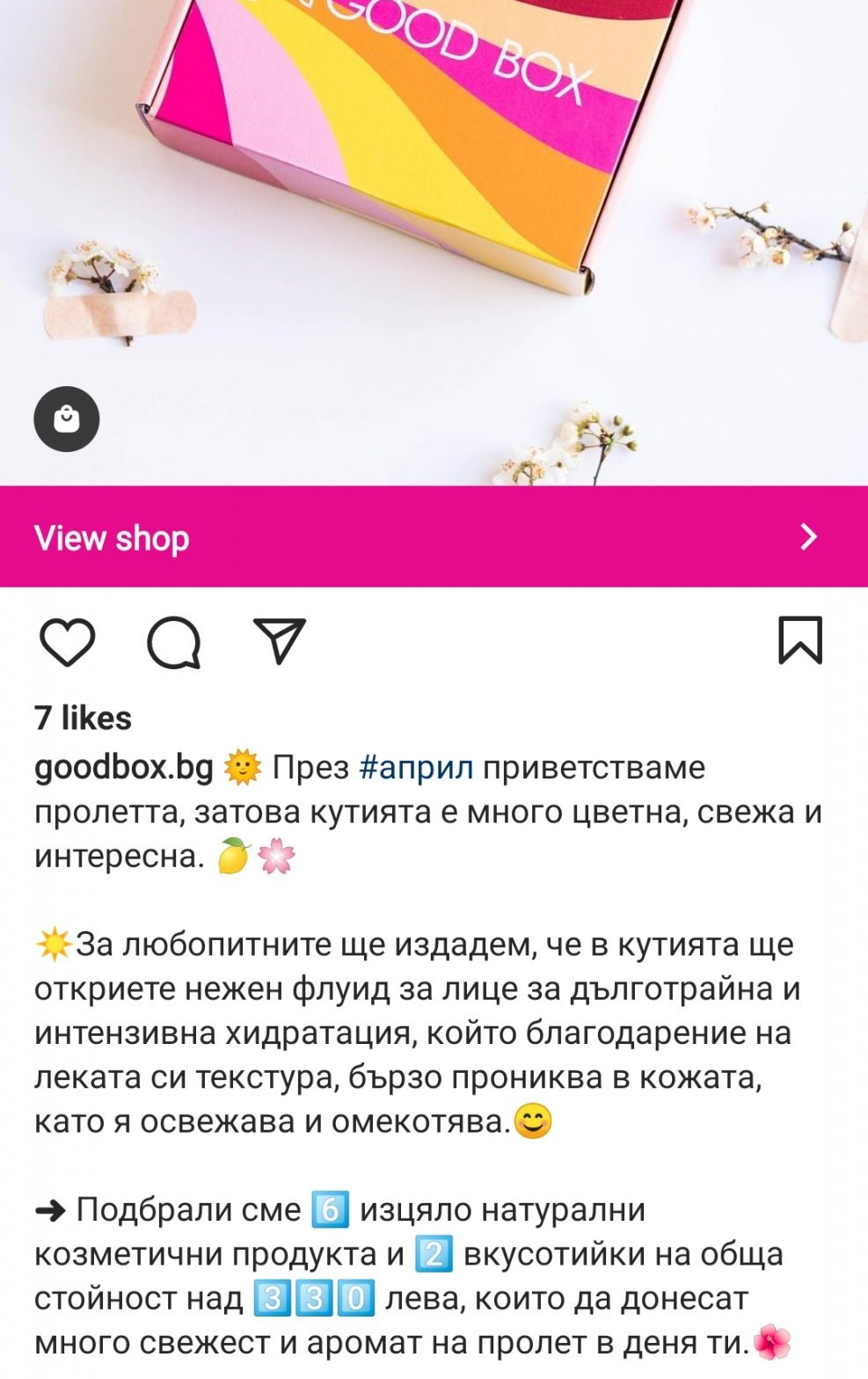Viewport: 868px width, 1379px height.
Task: Tap the pink hibiscus emoji at caption end
Action: click(773, 1343)
